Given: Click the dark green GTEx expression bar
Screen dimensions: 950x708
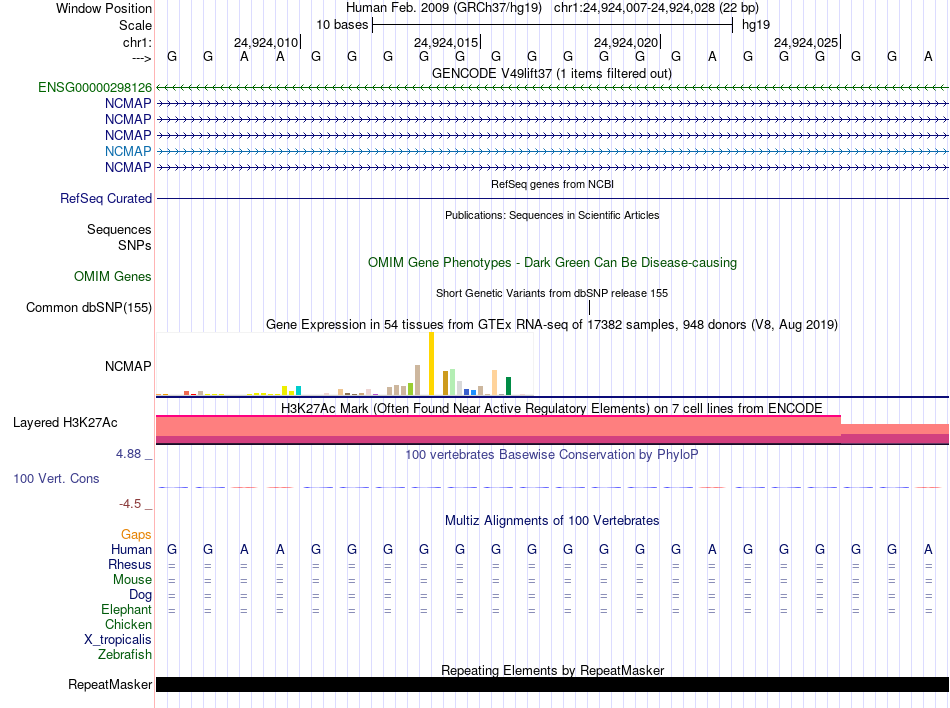Looking at the screenshot, I should [x=508, y=386].
